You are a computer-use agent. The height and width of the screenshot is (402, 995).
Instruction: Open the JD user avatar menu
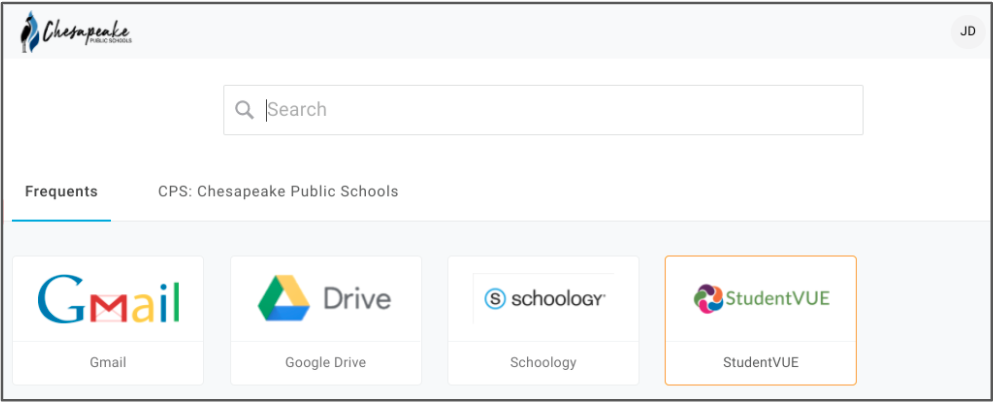(x=967, y=32)
